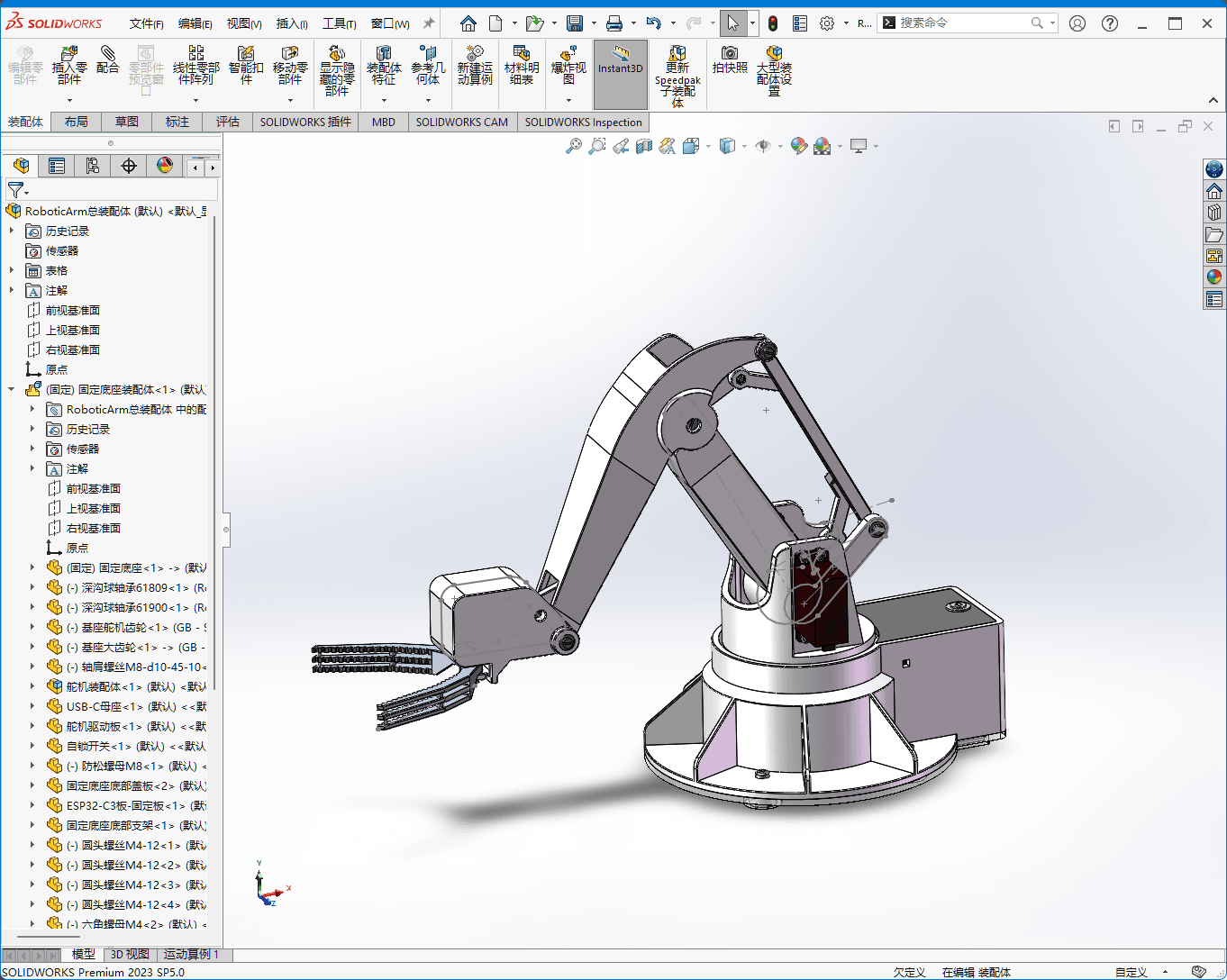Open the DimXpertManager crosshair tab
Image resolution: width=1227 pixels, height=980 pixels.
point(129,166)
